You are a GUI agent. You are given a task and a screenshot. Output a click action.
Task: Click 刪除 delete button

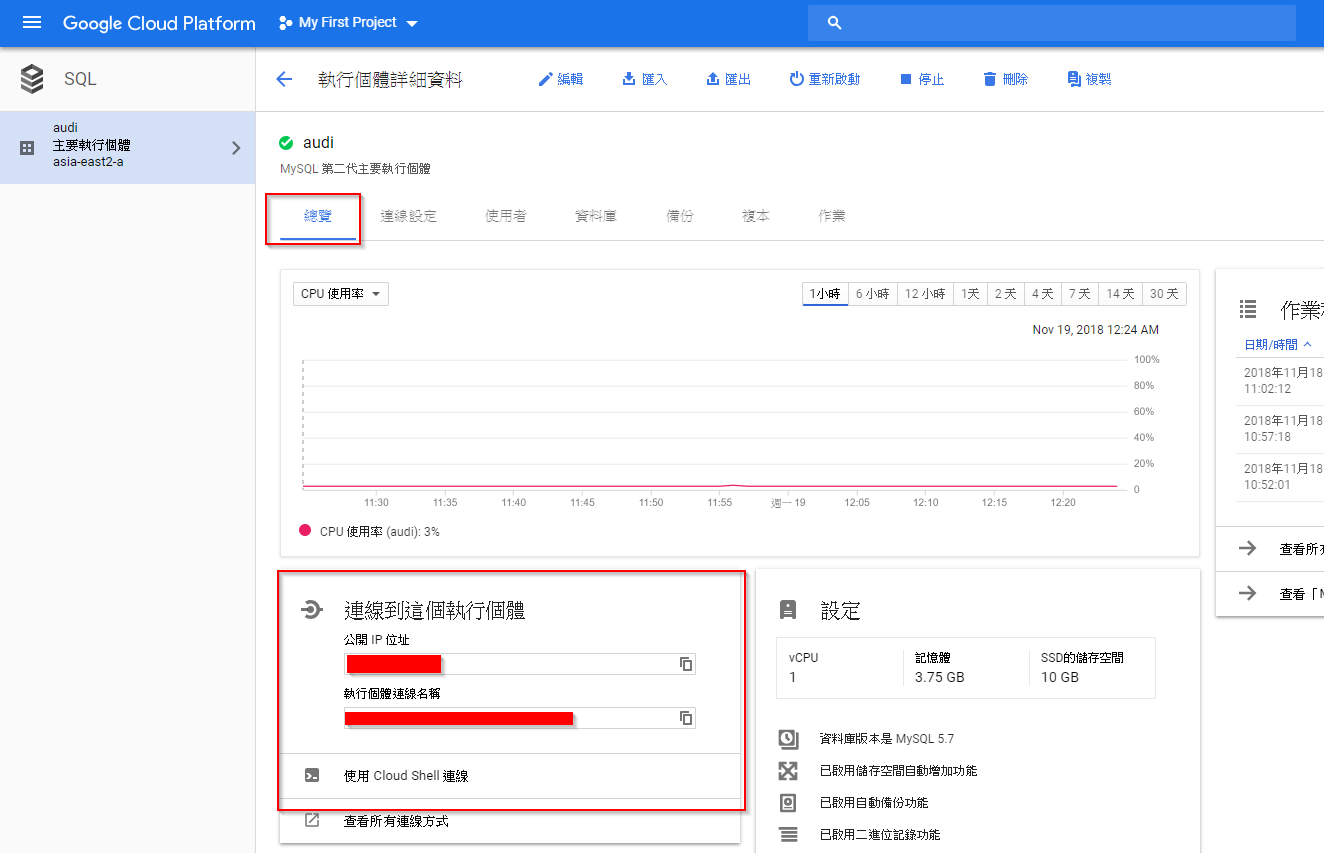1005,79
